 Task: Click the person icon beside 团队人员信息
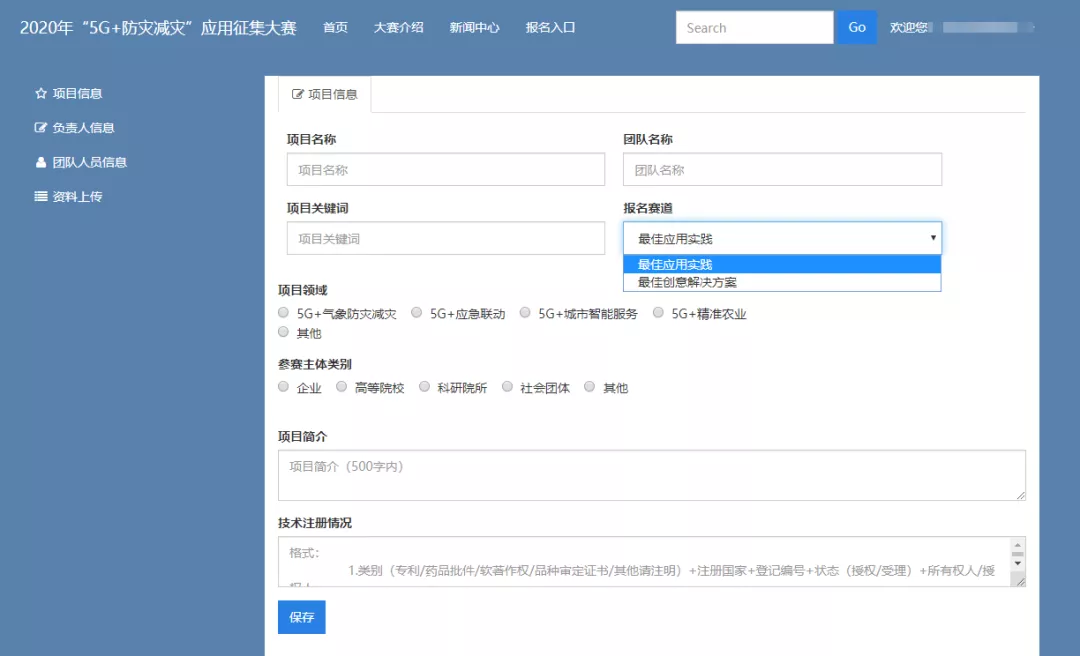point(41,162)
